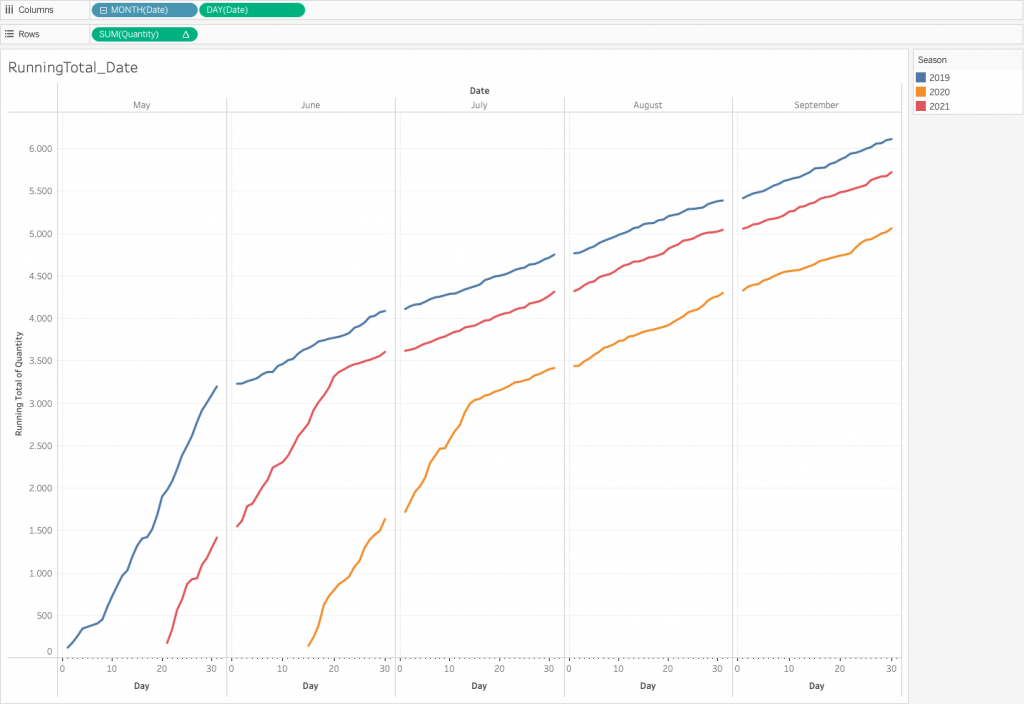Collapse the MONTH(Date) pill hierarchy
1024x704 pixels.
(103, 10)
